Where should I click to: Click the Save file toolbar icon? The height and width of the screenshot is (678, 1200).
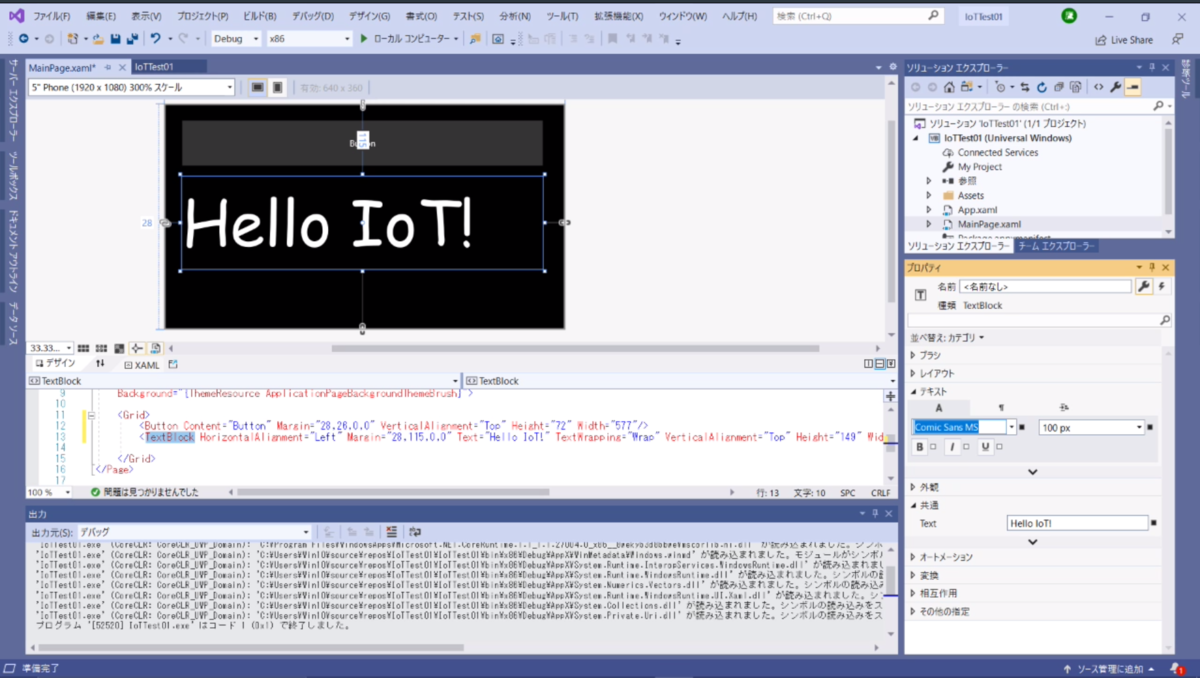pos(116,38)
